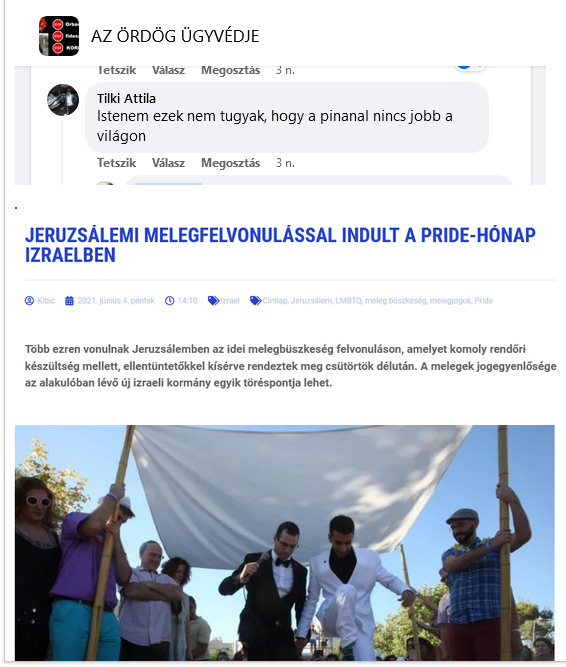566x667 pixels.
Task: Select the calendar icon beside the date
Action: tap(69, 301)
